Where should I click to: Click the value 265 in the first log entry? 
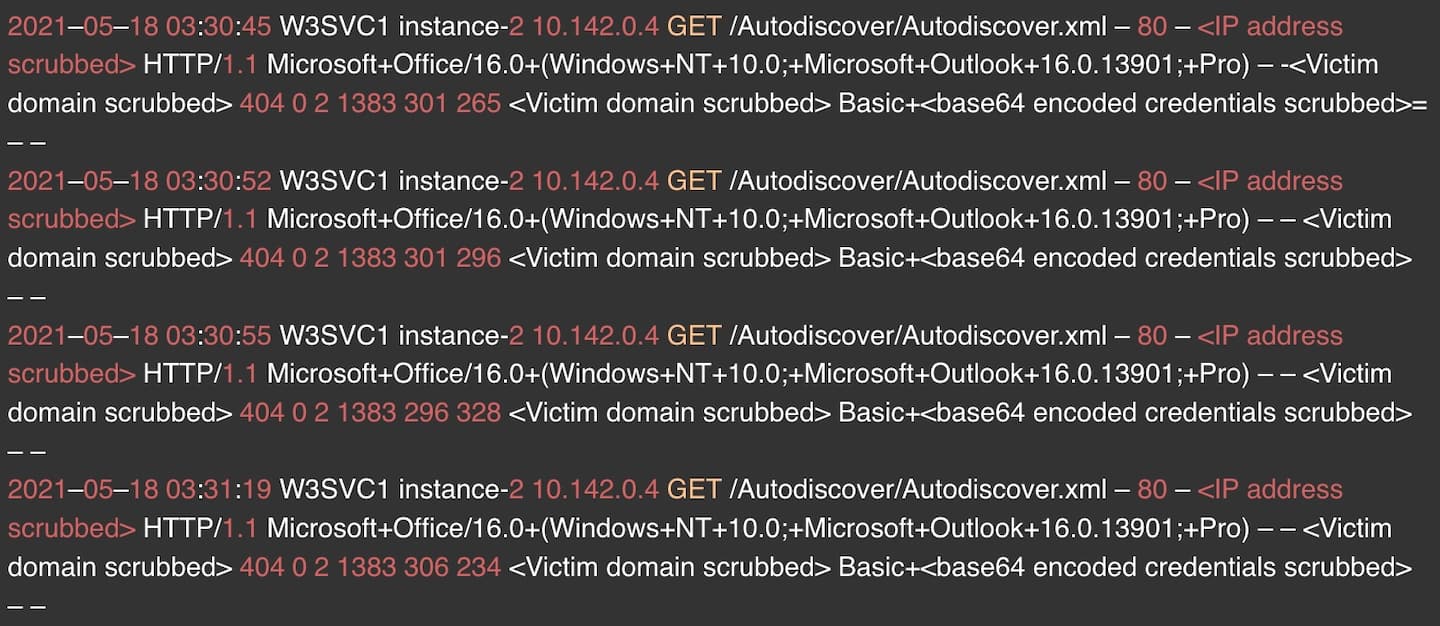pyautogui.click(x=477, y=104)
